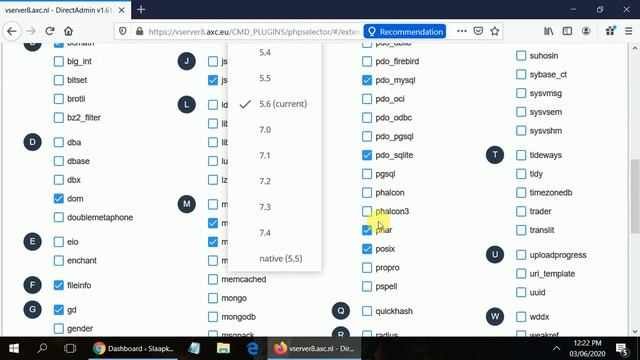Open Task View on the taskbar

tap(70, 349)
